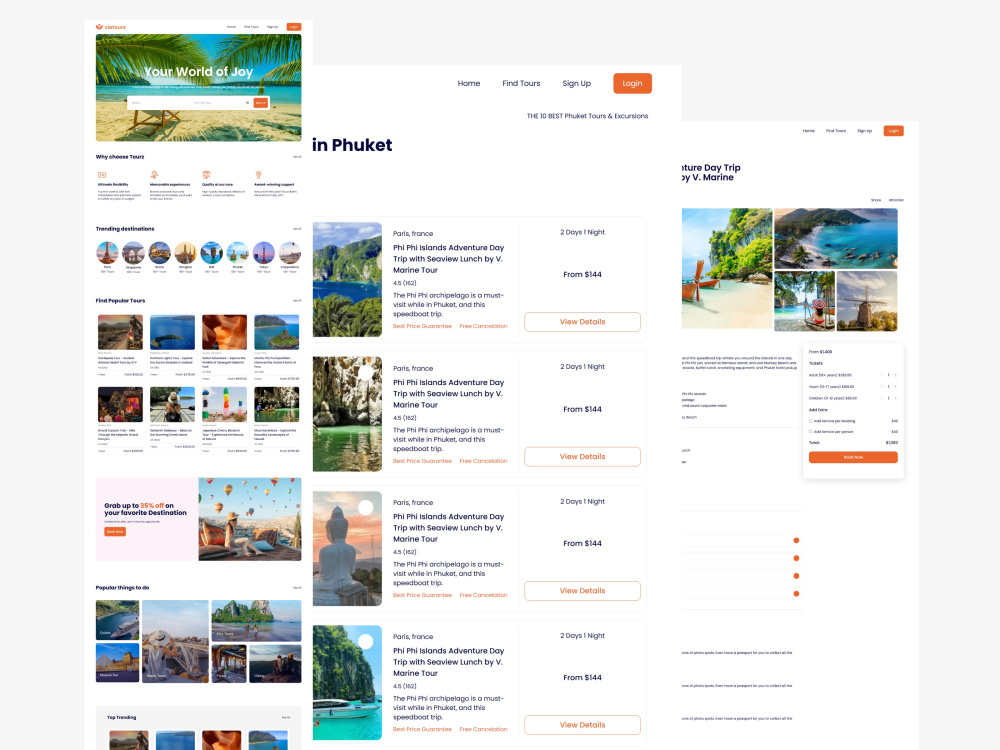Select the Bangkok trending destination circle
This screenshot has width=1000, height=750.
pos(186,253)
